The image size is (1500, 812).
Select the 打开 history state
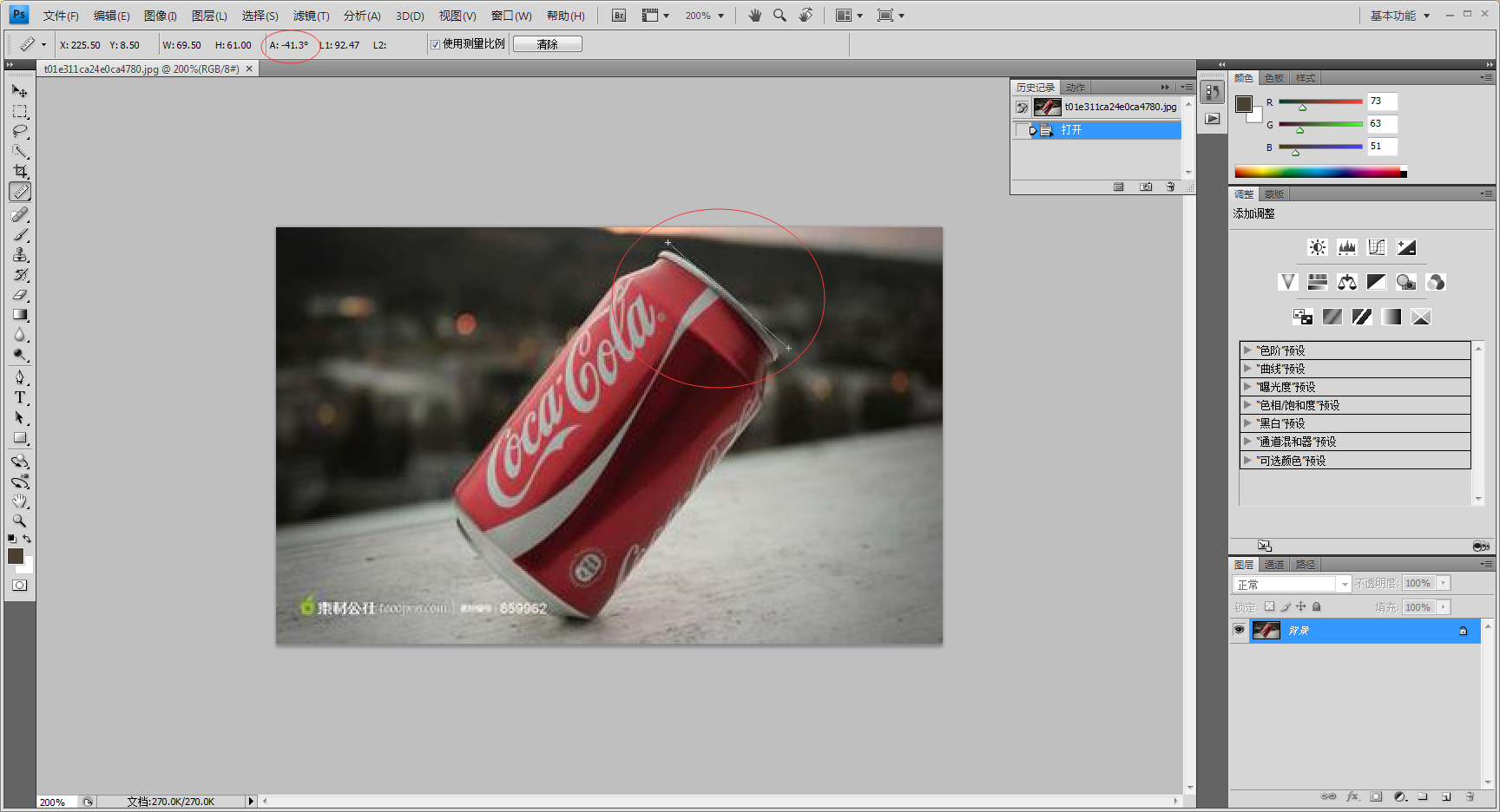[1097, 130]
